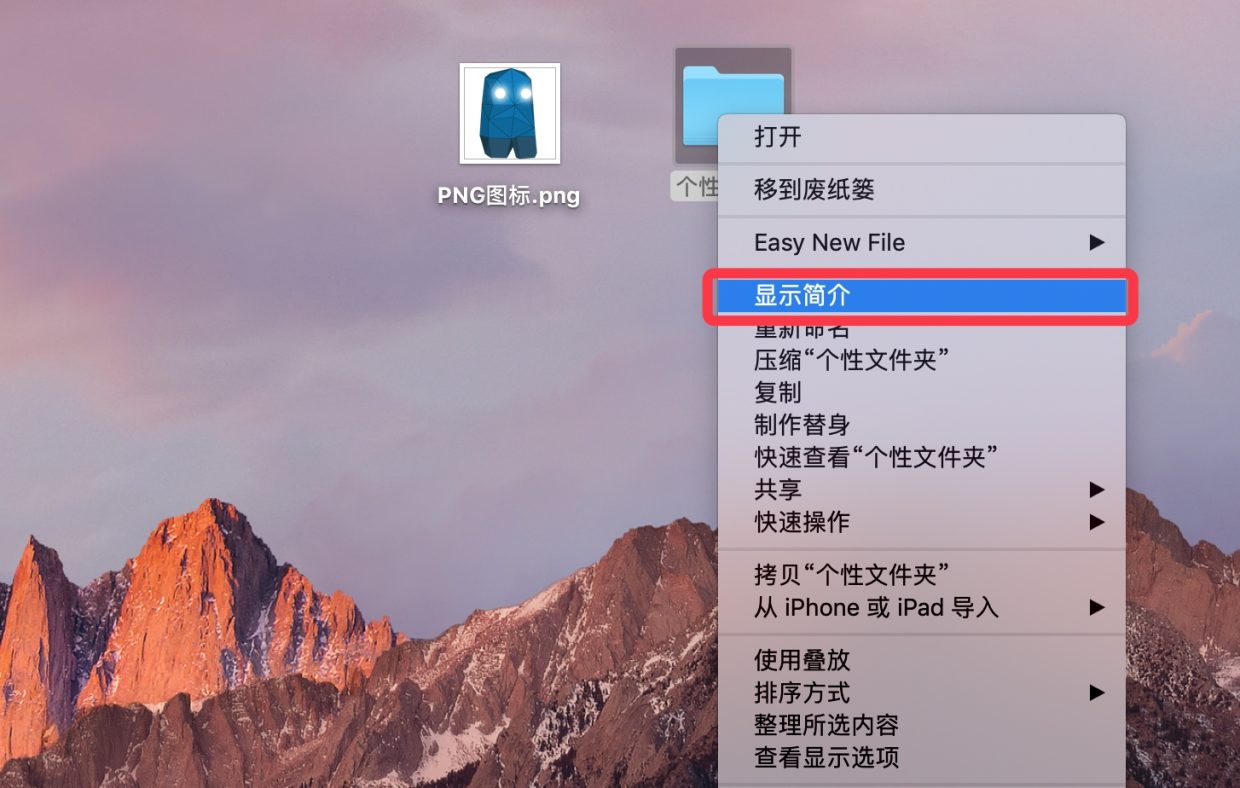Screen dimensions: 1240x788
Task: Expand the 快速操作 submenu
Action: tap(921, 521)
